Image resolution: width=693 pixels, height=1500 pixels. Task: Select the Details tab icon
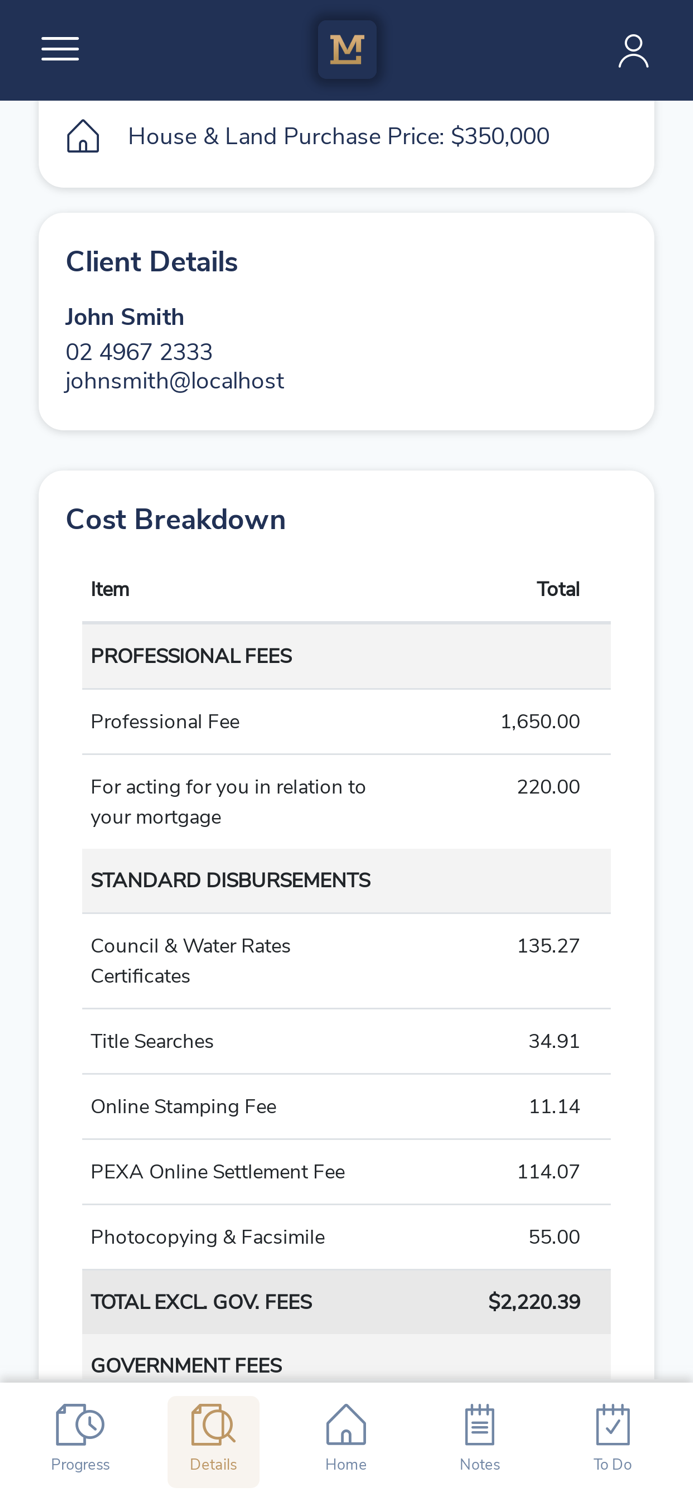point(213,1424)
